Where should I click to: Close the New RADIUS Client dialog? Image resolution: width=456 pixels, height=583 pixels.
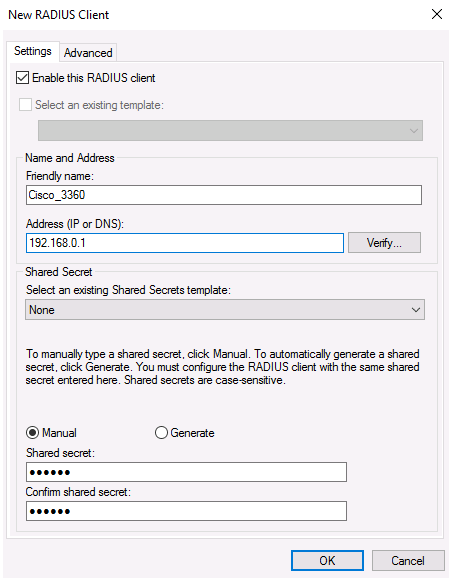[437, 15]
